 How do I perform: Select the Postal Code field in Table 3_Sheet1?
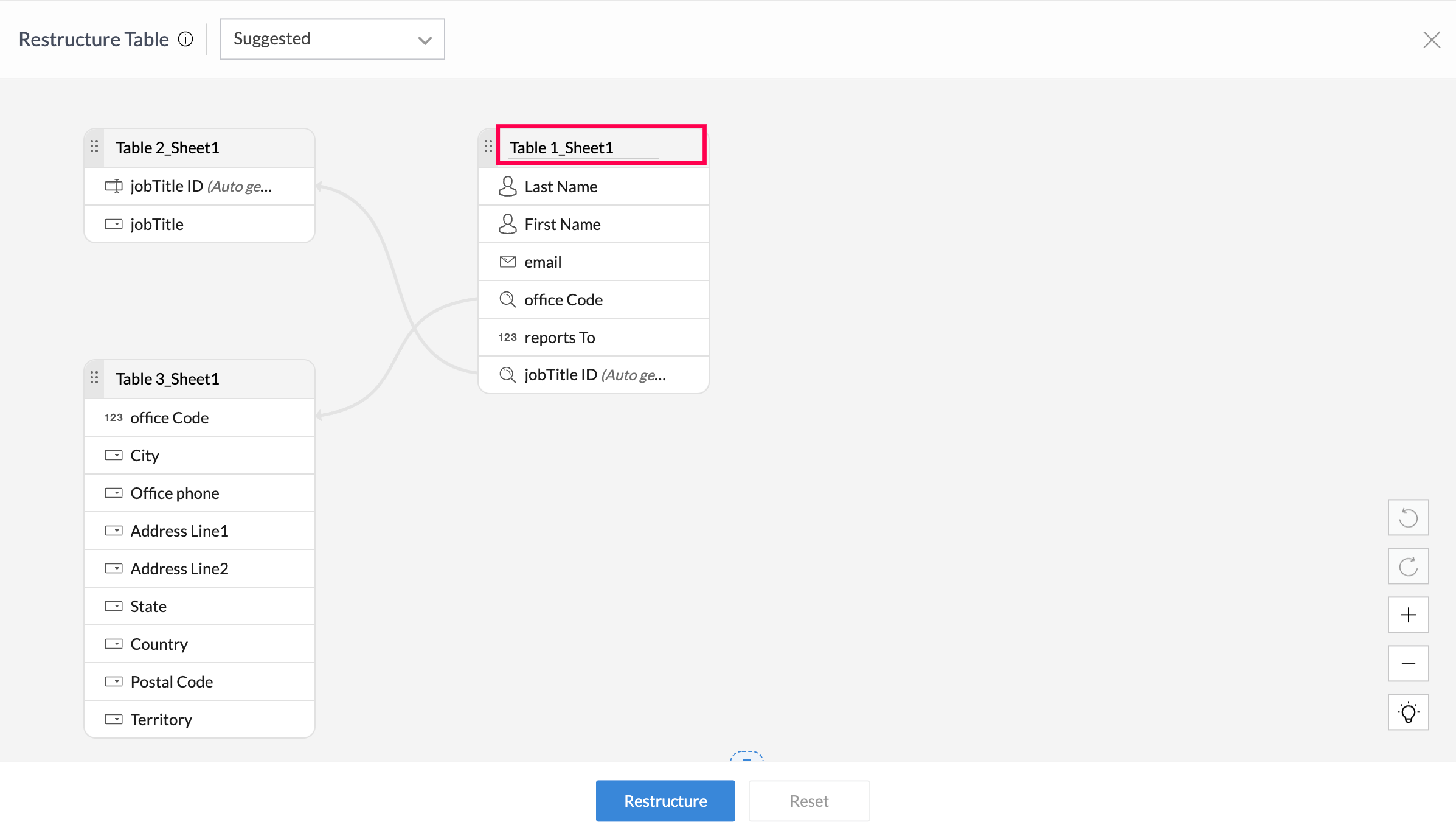(199, 682)
